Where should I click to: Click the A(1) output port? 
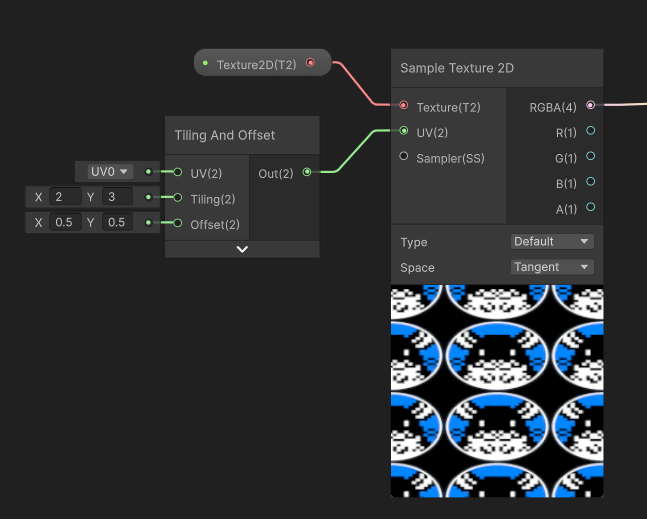(x=590, y=207)
